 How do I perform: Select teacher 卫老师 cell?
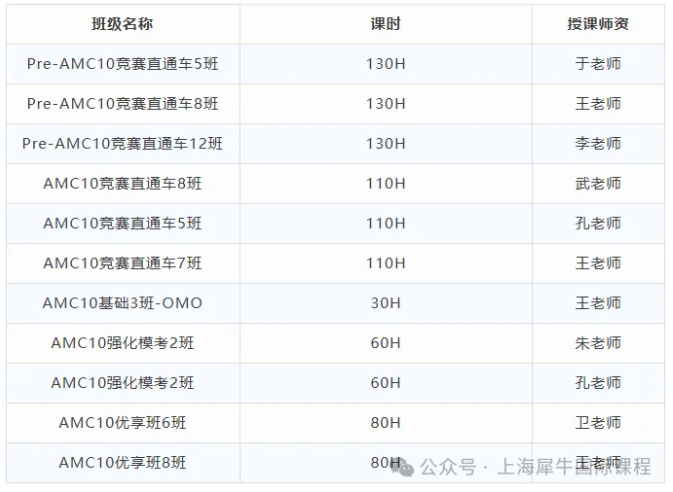598,423
